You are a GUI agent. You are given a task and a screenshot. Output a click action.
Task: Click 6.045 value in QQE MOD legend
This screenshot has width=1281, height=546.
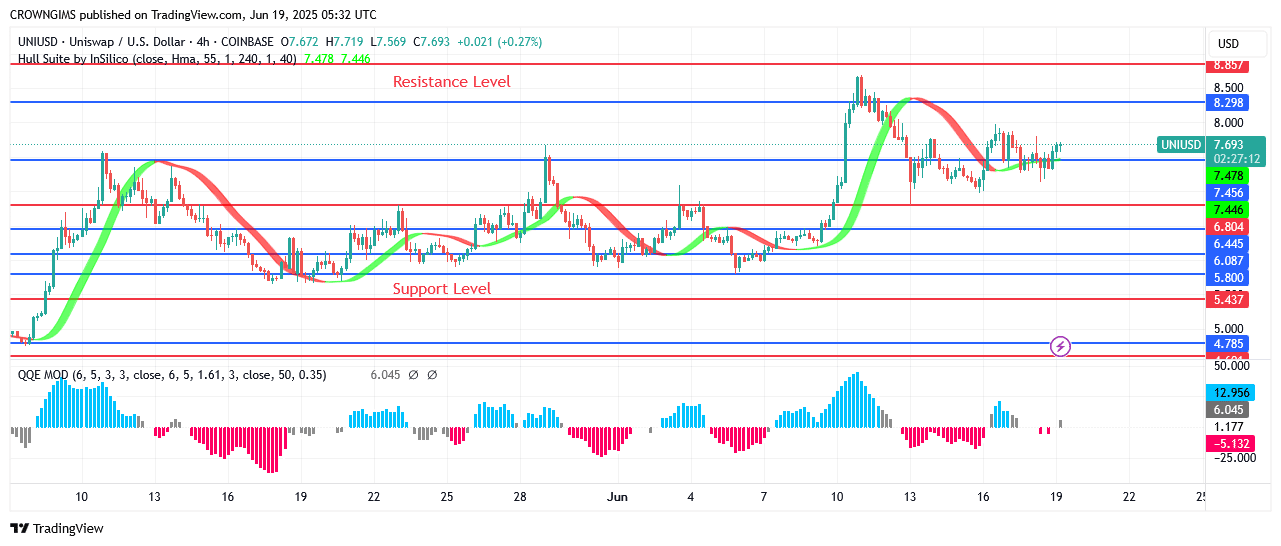point(386,375)
